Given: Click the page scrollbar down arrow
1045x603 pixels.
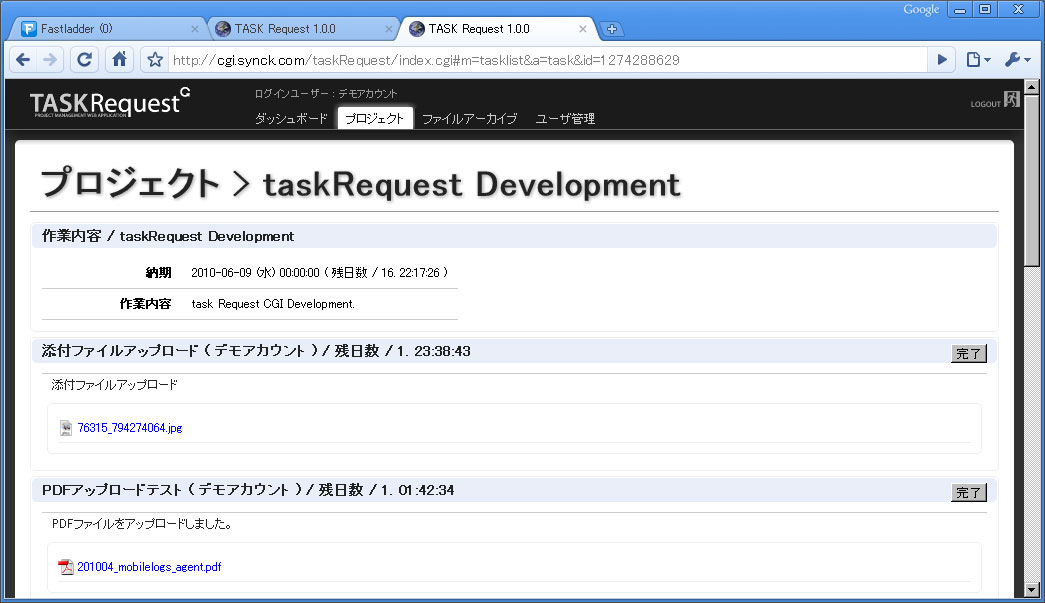Looking at the screenshot, I should (1032, 590).
